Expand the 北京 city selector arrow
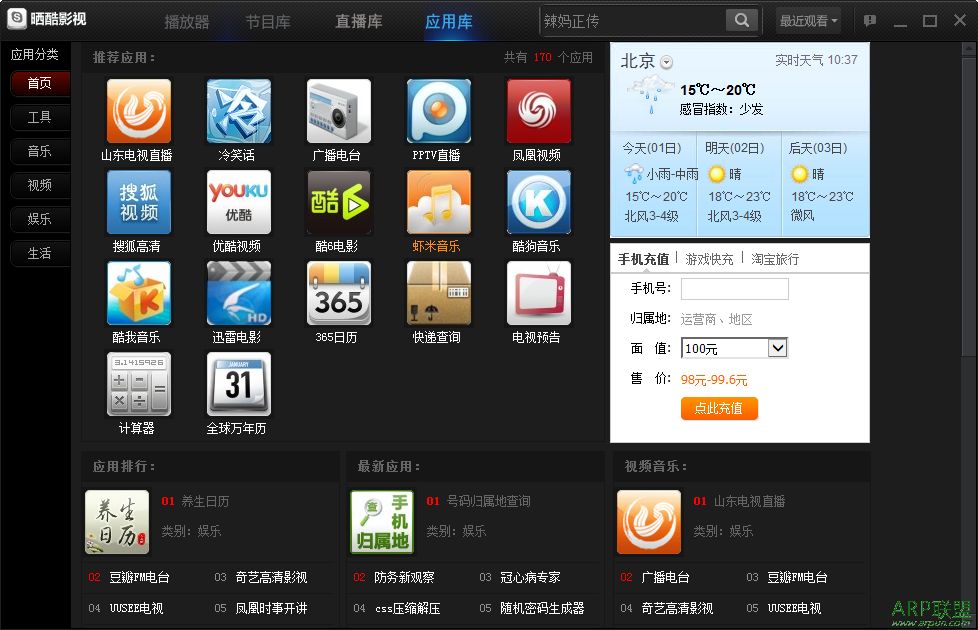The height and width of the screenshot is (630, 978). click(667, 62)
